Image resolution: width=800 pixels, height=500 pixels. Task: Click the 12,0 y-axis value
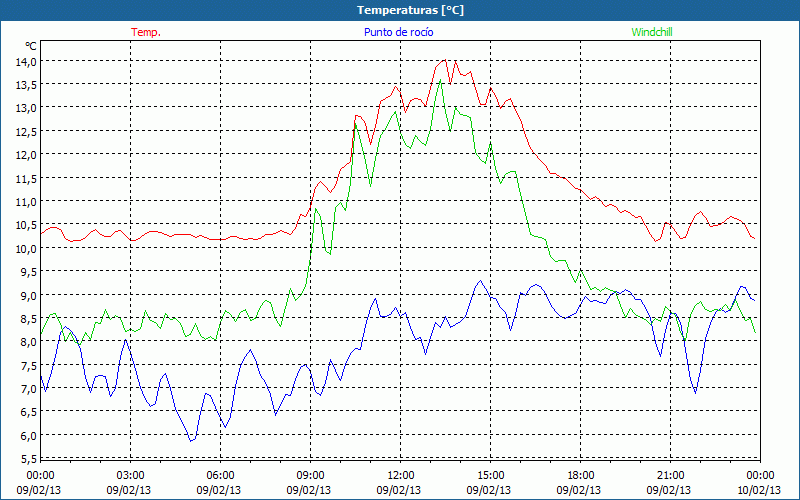pos(26,155)
